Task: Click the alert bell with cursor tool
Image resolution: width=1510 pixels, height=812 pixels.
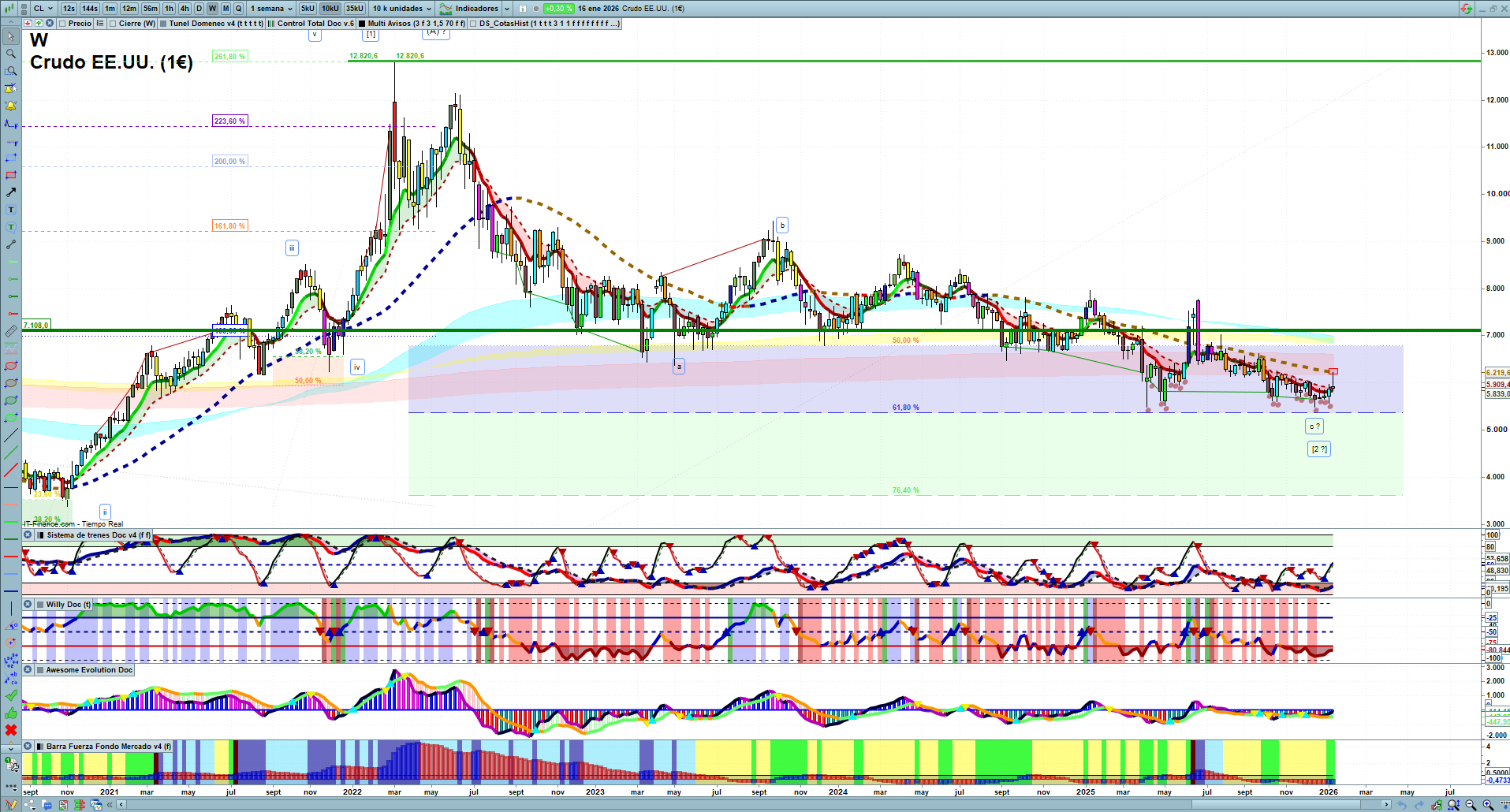Action: [11, 88]
